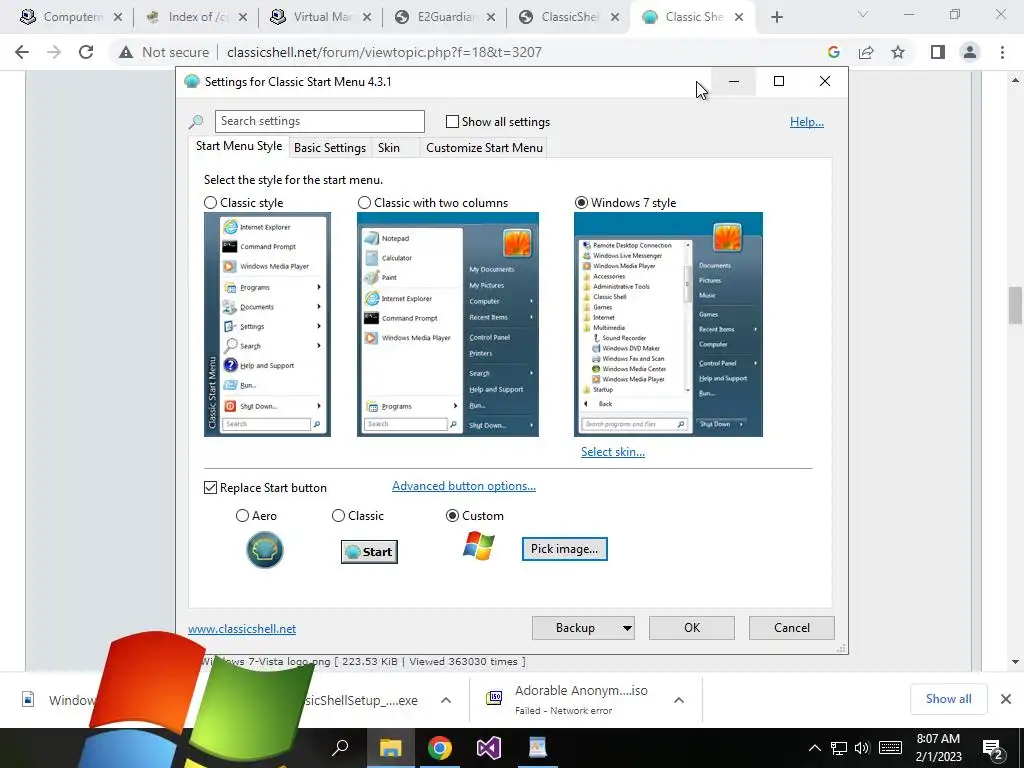This screenshot has width=1024, height=768.
Task: Open the browser side panel
Action: tap(938, 52)
